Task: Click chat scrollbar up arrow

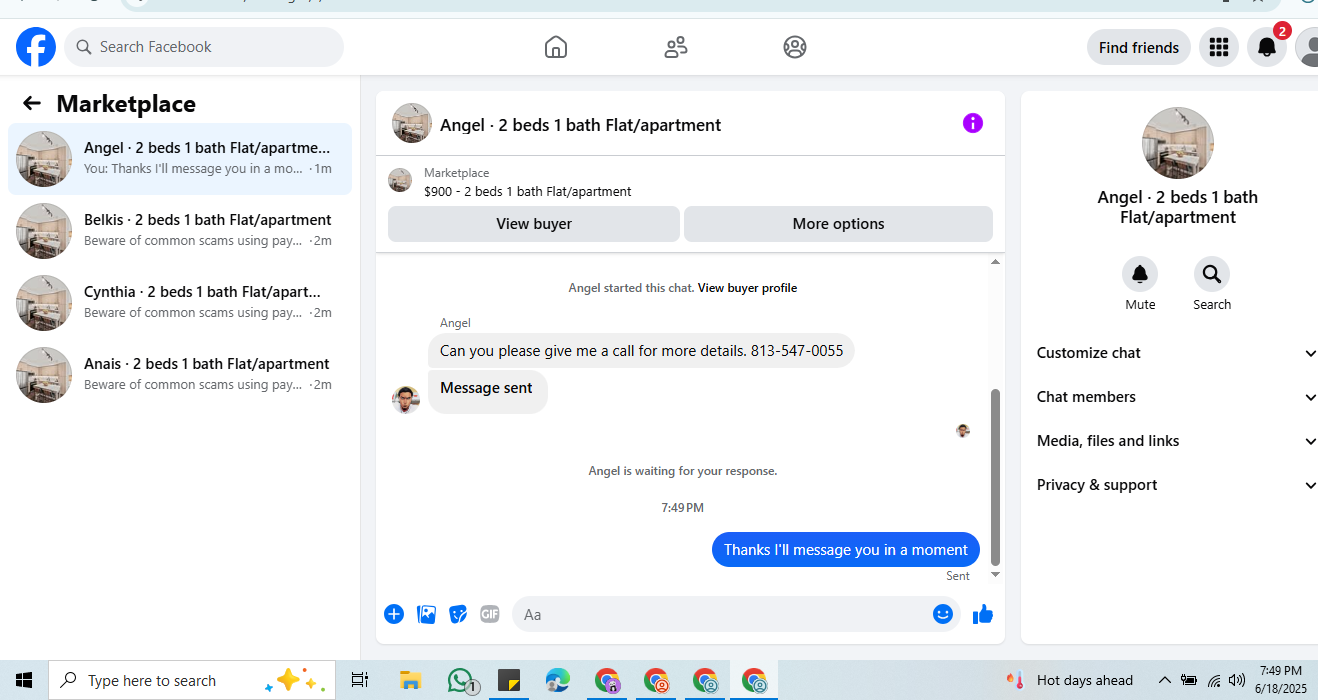Action: [995, 262]
